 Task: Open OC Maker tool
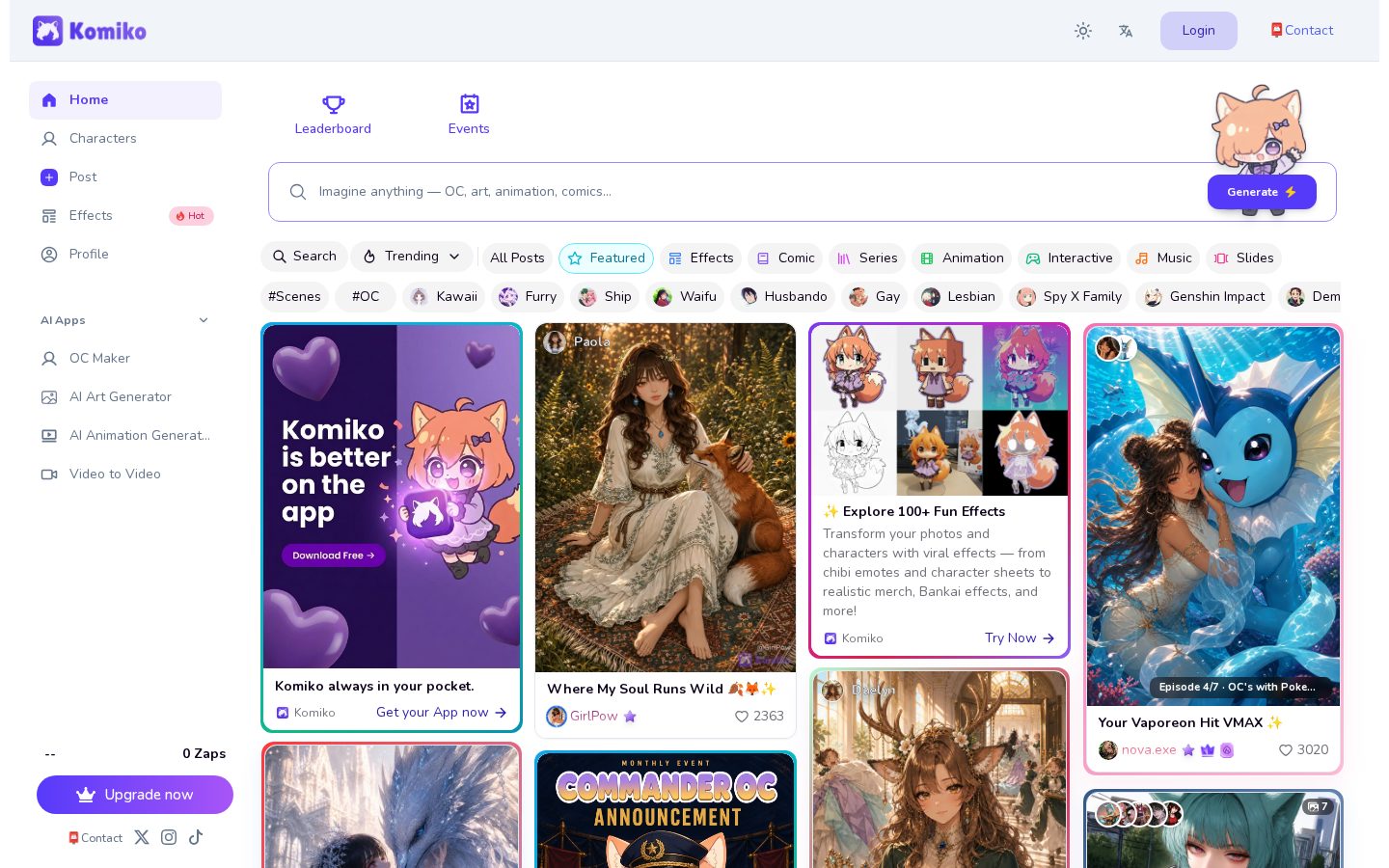[x=125, y=359]
